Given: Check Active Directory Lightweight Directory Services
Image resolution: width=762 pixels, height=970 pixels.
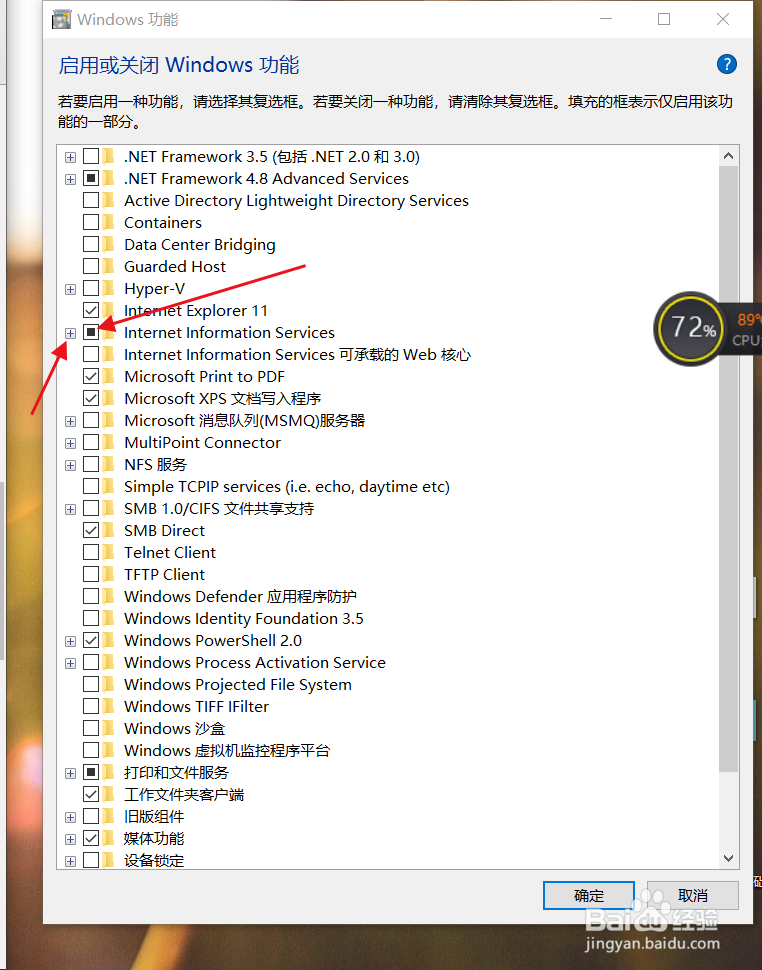Looking at the screenshot, I should click(91, 200).
